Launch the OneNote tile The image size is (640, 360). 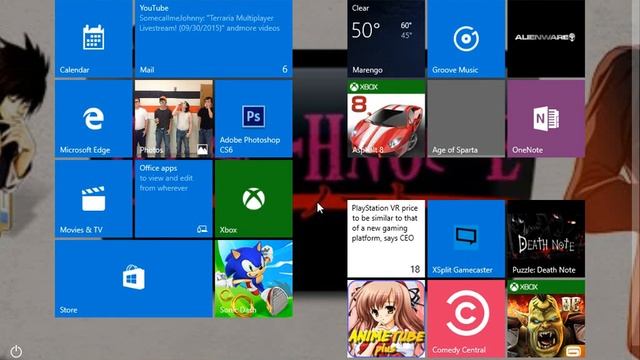click(x=546, y=118)
